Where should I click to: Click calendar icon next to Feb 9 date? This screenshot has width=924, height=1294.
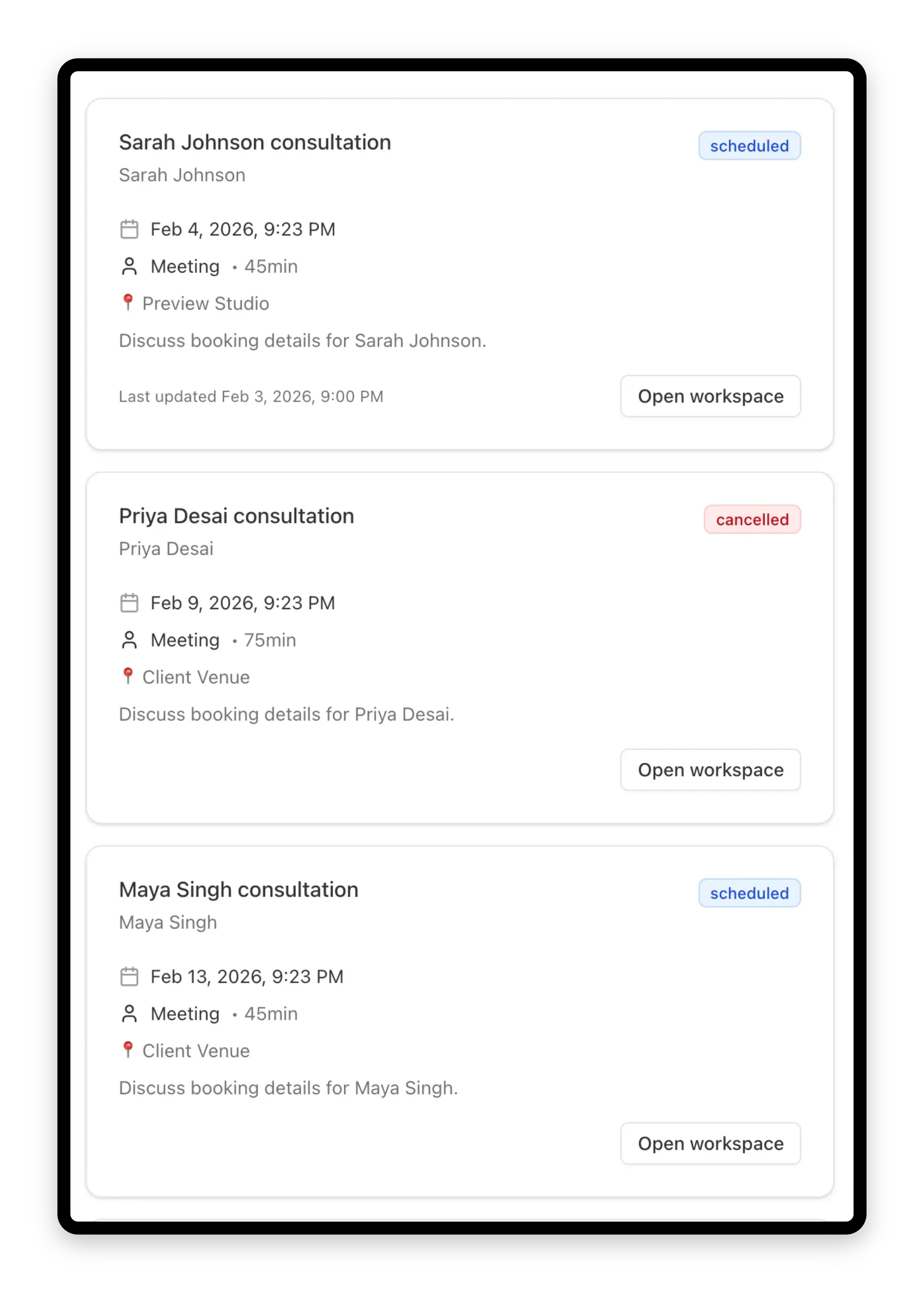[129, 603]
